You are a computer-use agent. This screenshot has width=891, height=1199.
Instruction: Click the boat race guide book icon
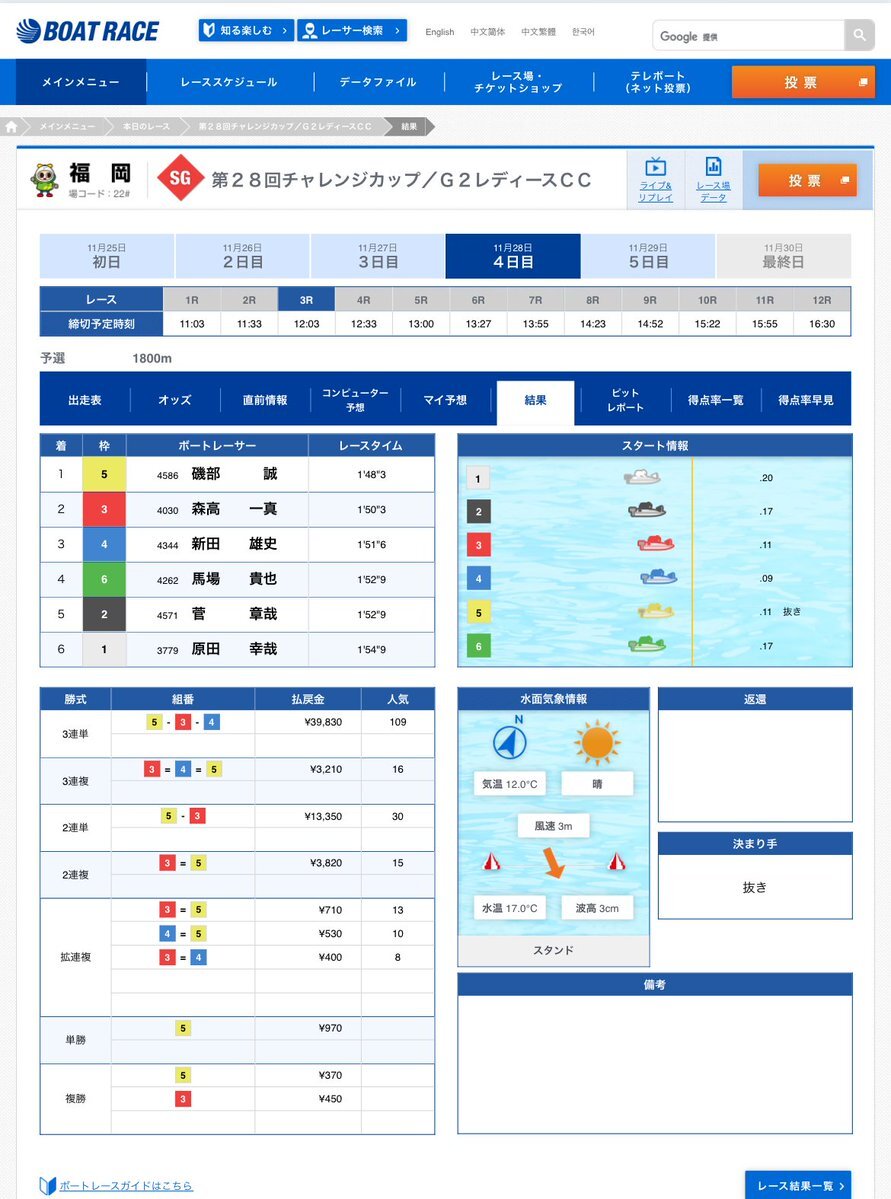point(47,1185)
